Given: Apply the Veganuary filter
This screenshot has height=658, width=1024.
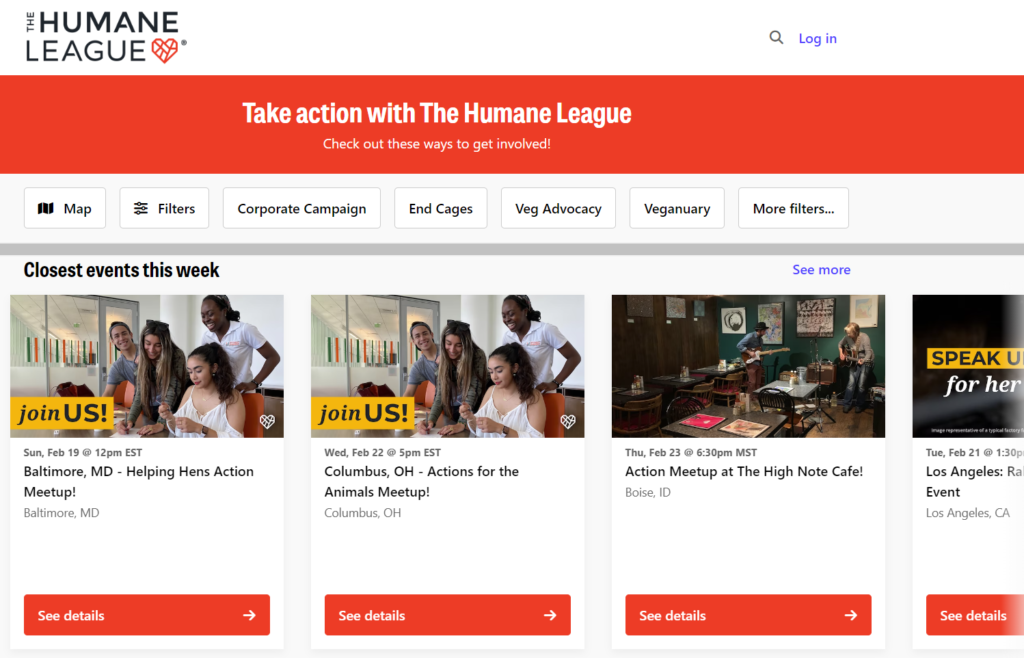Looking at the screenshot, I should (x=677, y=208).
